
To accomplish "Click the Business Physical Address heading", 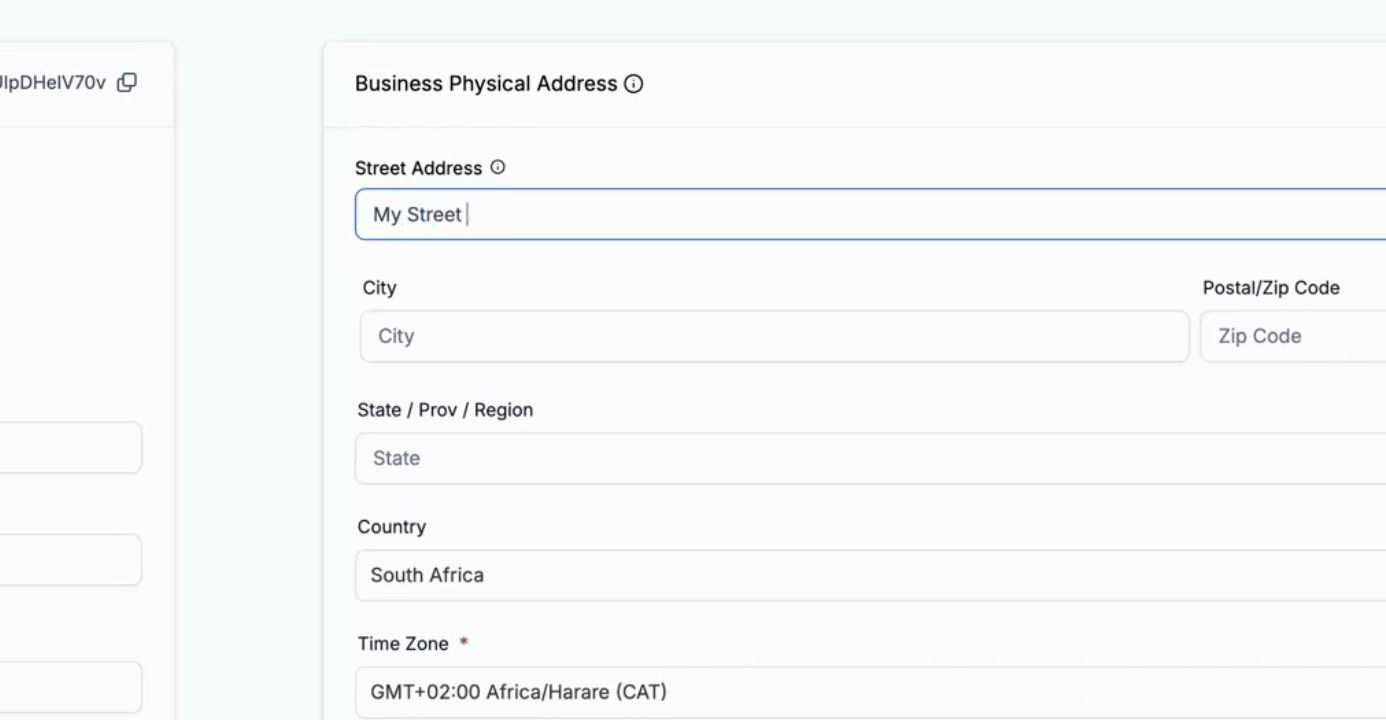I will click(x=486, y=84).
